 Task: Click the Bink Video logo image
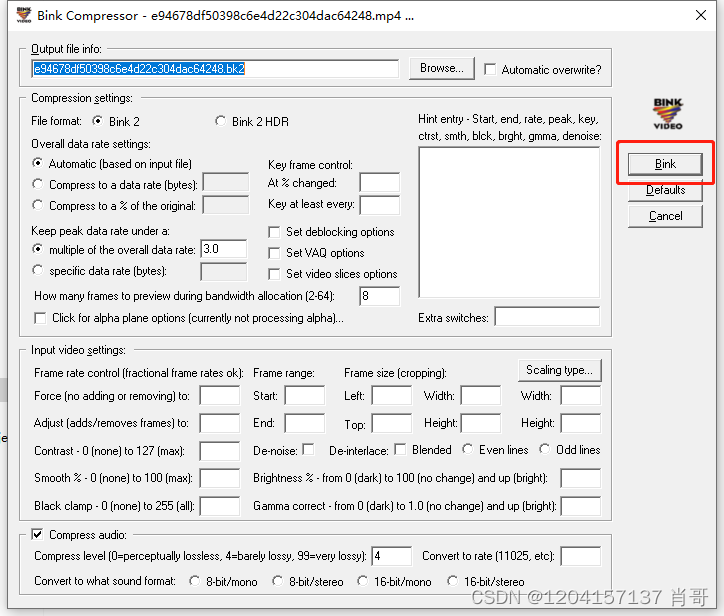tap(667, 114)
